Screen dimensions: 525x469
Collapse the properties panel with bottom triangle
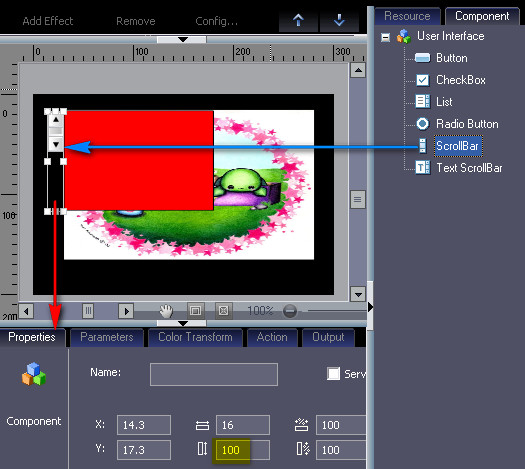click(182, 323)
